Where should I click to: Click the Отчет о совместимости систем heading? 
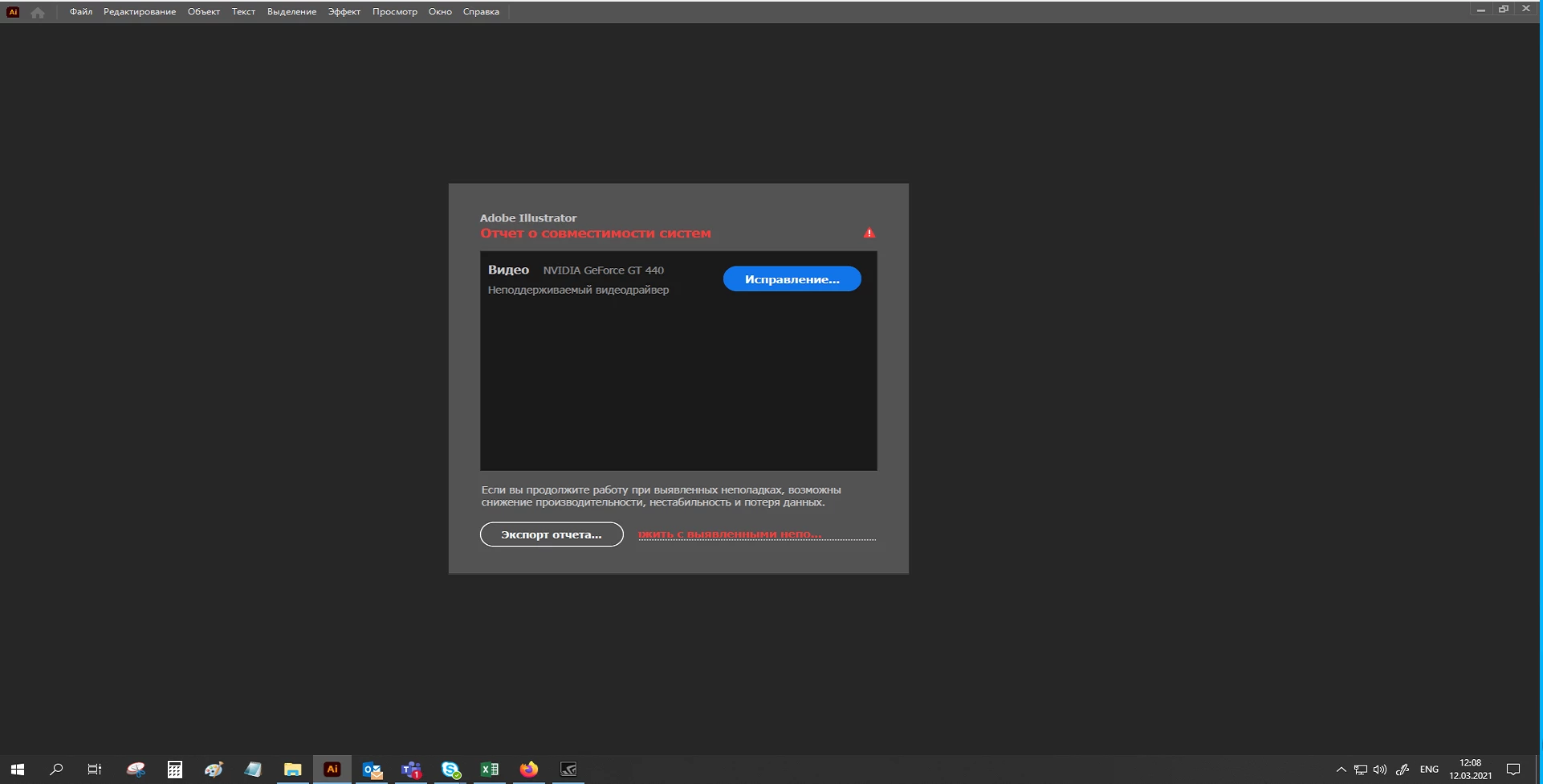(x=596, y=234)
